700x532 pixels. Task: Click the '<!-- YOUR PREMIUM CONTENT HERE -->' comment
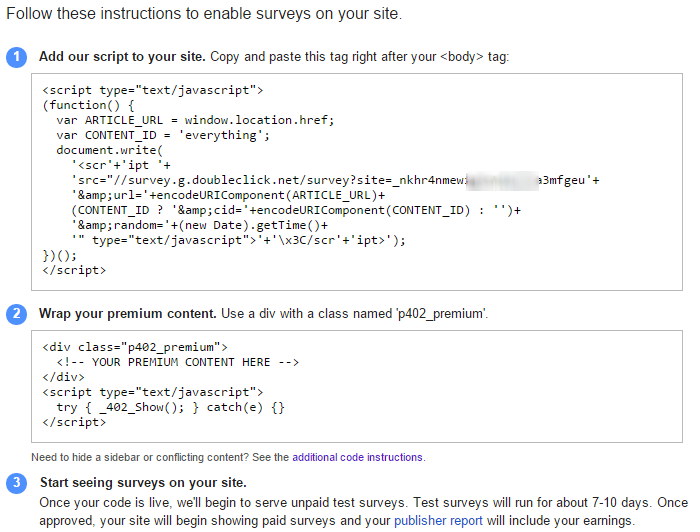click(x=178, y=362)
